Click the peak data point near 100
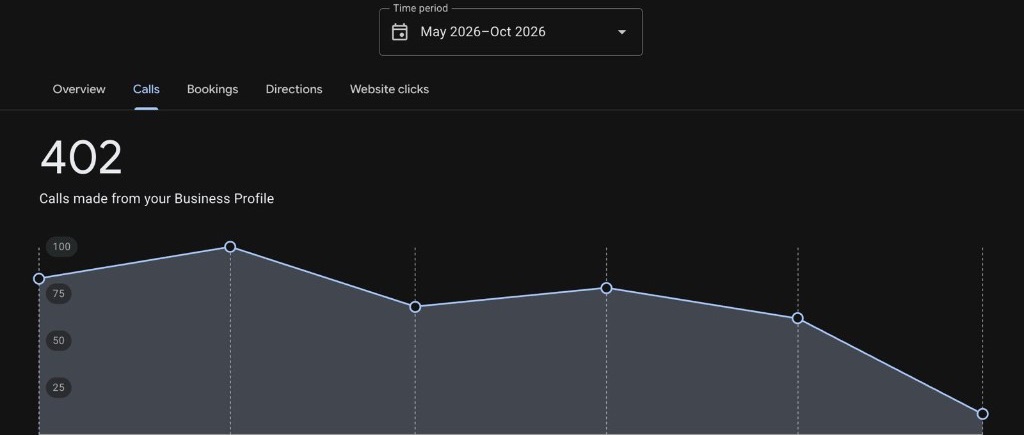 [x=230, y=247]
